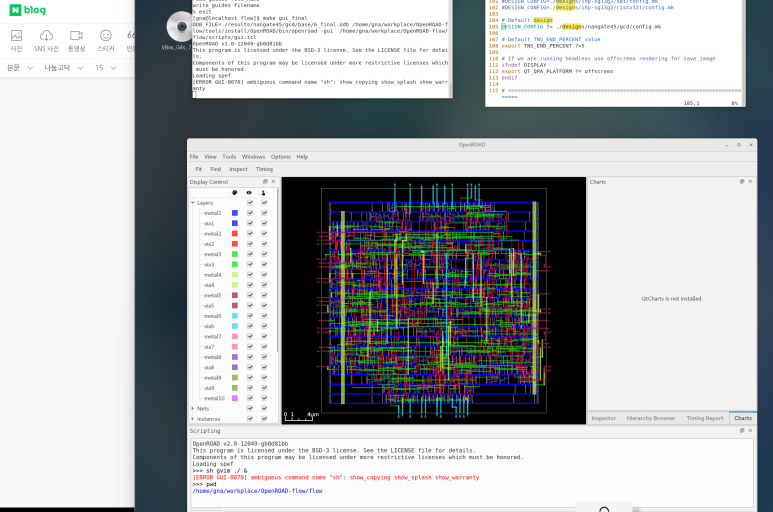Click the photo (사진) icon in blog toolbar
The height and width of the screenshot is (512, 773).
(16, 36)
